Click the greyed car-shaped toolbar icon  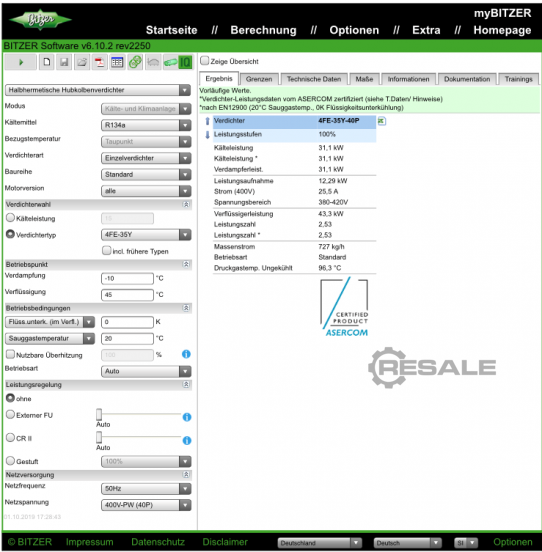[x=153, y=62]
